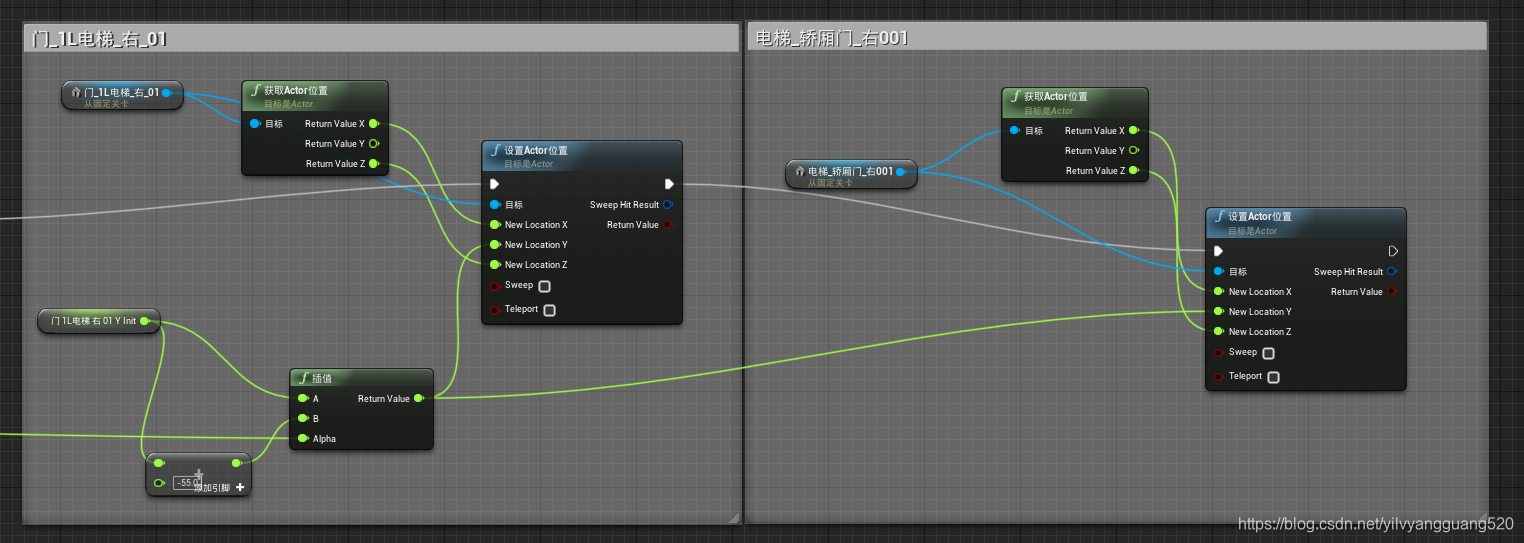Click top input pin of the add node
This screenshot has width=1524, height=543.
click(x=159, y=463)
